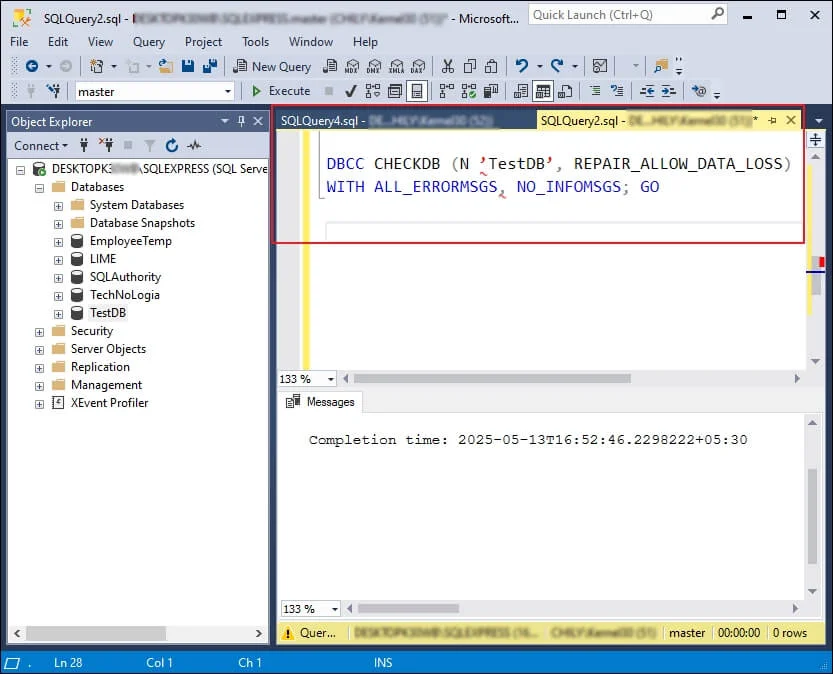Image resolution: width=833 pixels, height=674 pixels.
Task: Select Results to Text mode
Action: 521,91
